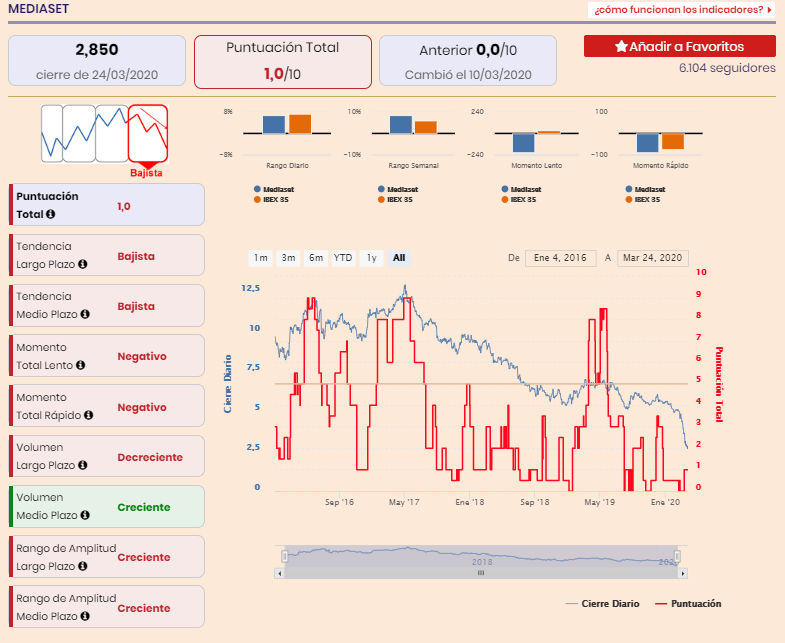Viewport: 785px width, 643px height.
Task: Click info icon for Volumen Largo Plazo
Action: (83, 466)
